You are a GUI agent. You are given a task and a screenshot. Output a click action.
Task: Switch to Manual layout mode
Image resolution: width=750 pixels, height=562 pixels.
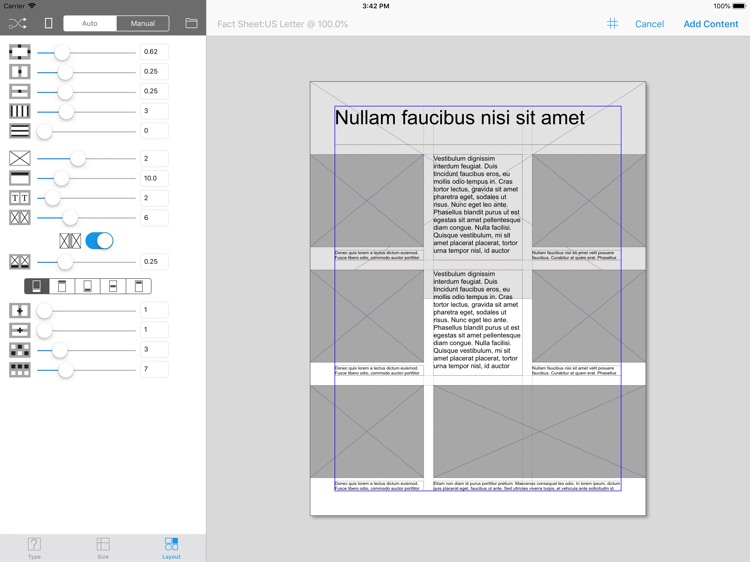point(143,23)
